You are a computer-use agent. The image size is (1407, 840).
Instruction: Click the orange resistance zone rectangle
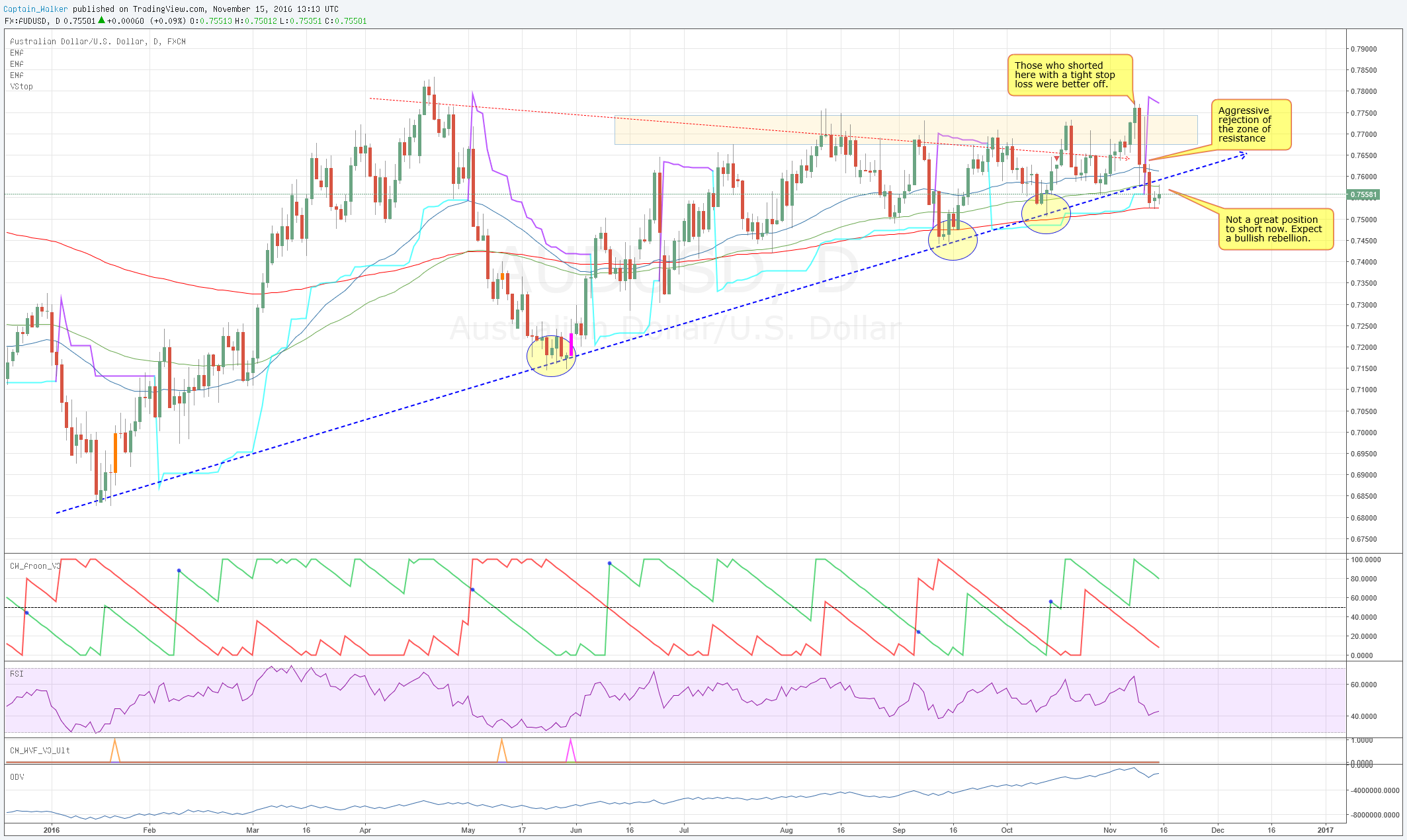(906, 130)
